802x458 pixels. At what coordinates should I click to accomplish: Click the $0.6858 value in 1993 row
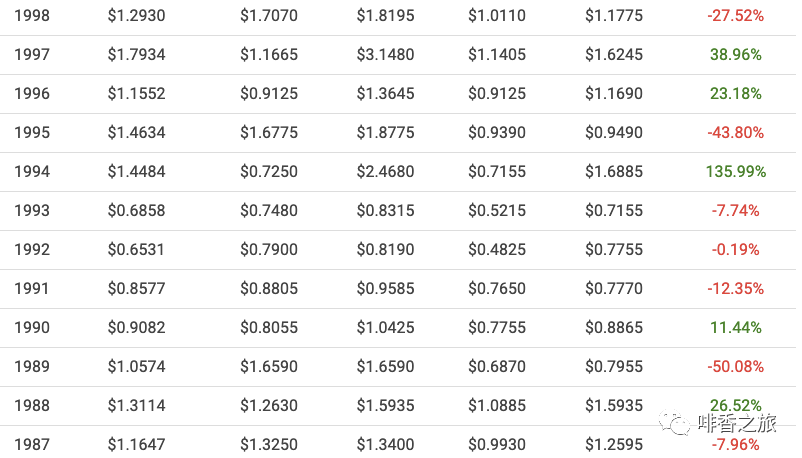point(137,211)
